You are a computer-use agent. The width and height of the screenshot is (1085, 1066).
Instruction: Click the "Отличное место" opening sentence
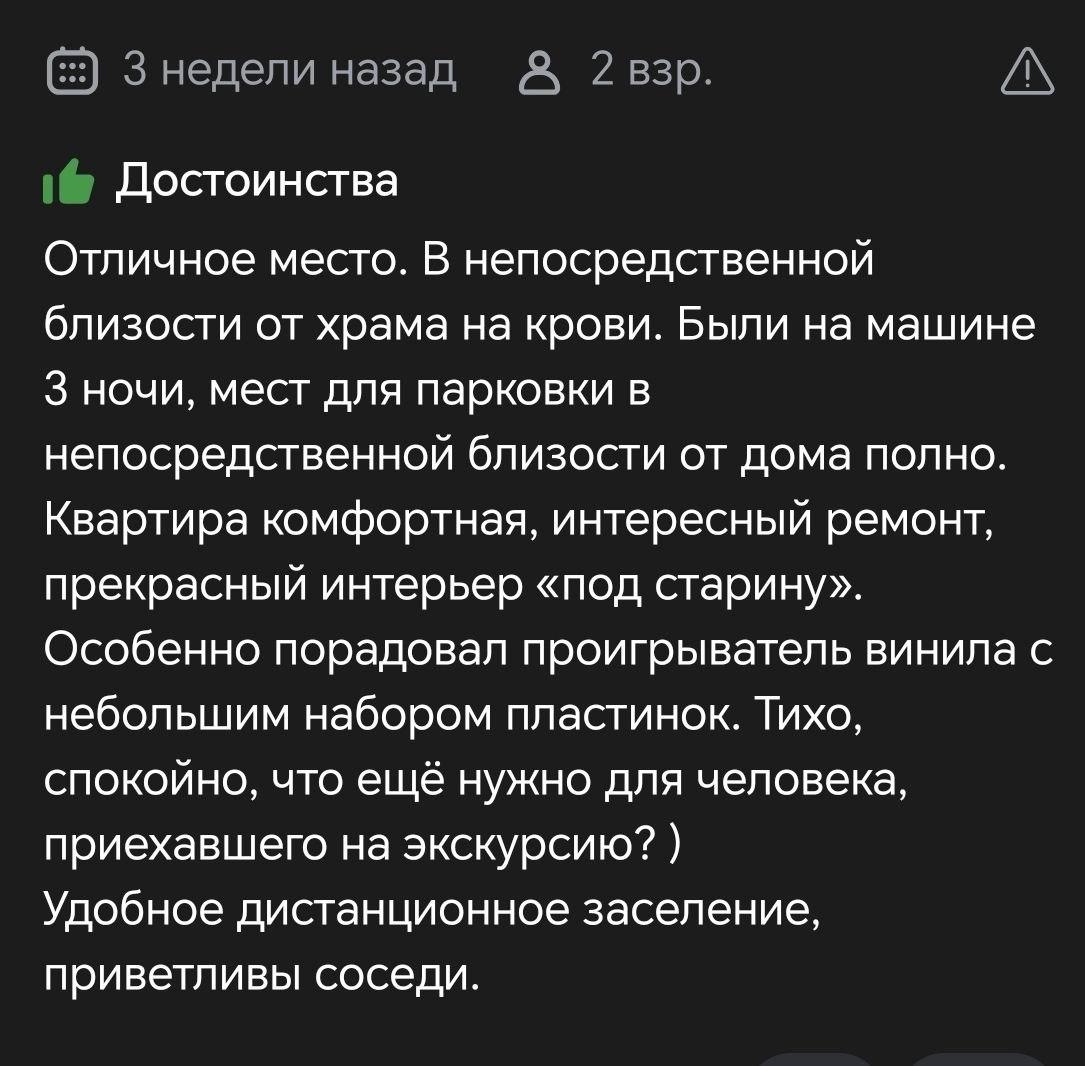click(x=223, y=260)
